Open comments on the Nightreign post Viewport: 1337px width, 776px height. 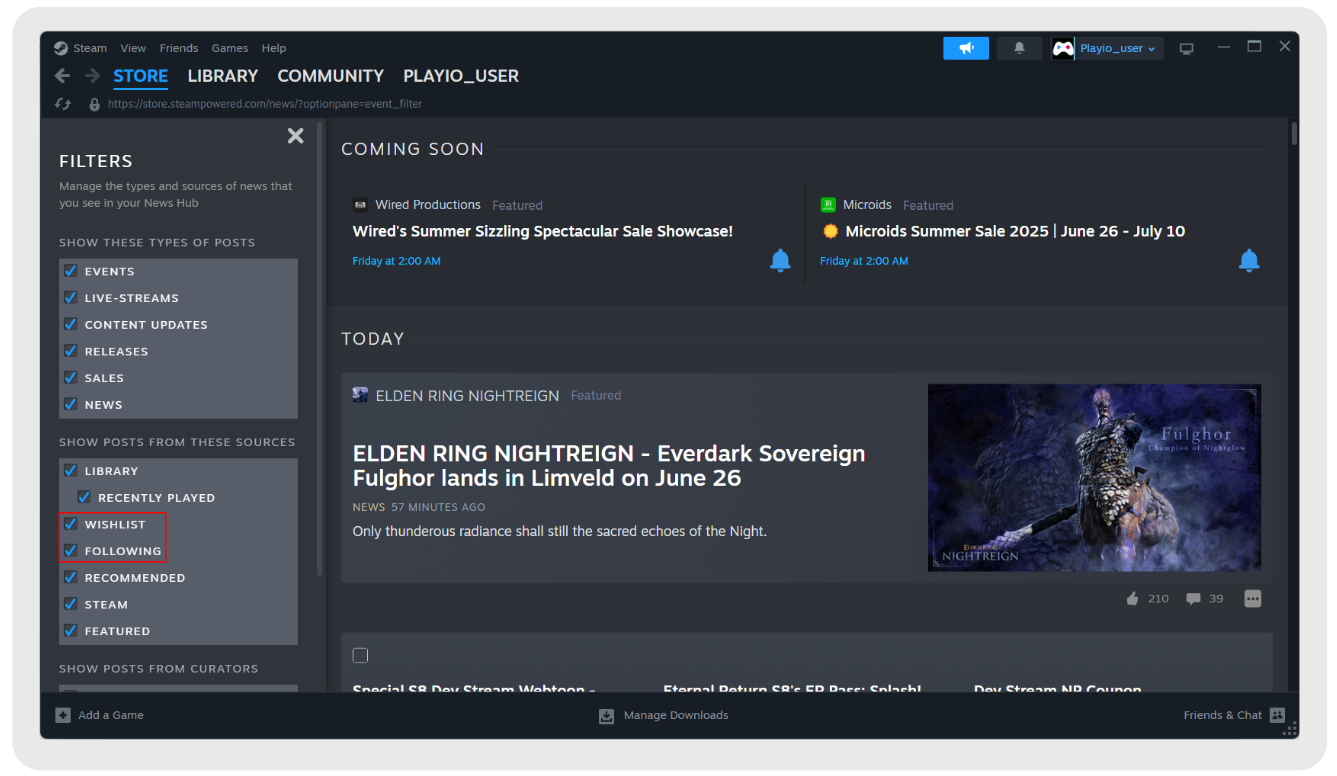[1193, 598]
